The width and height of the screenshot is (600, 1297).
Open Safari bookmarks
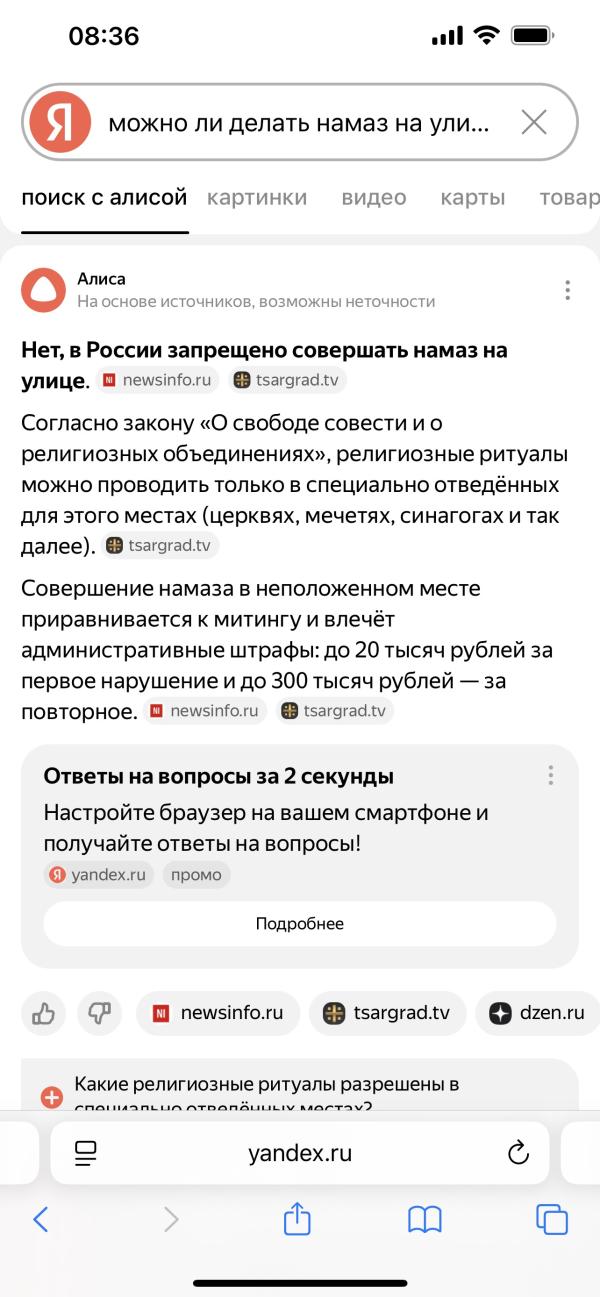pyautogui.click(x=425, y=1219)
